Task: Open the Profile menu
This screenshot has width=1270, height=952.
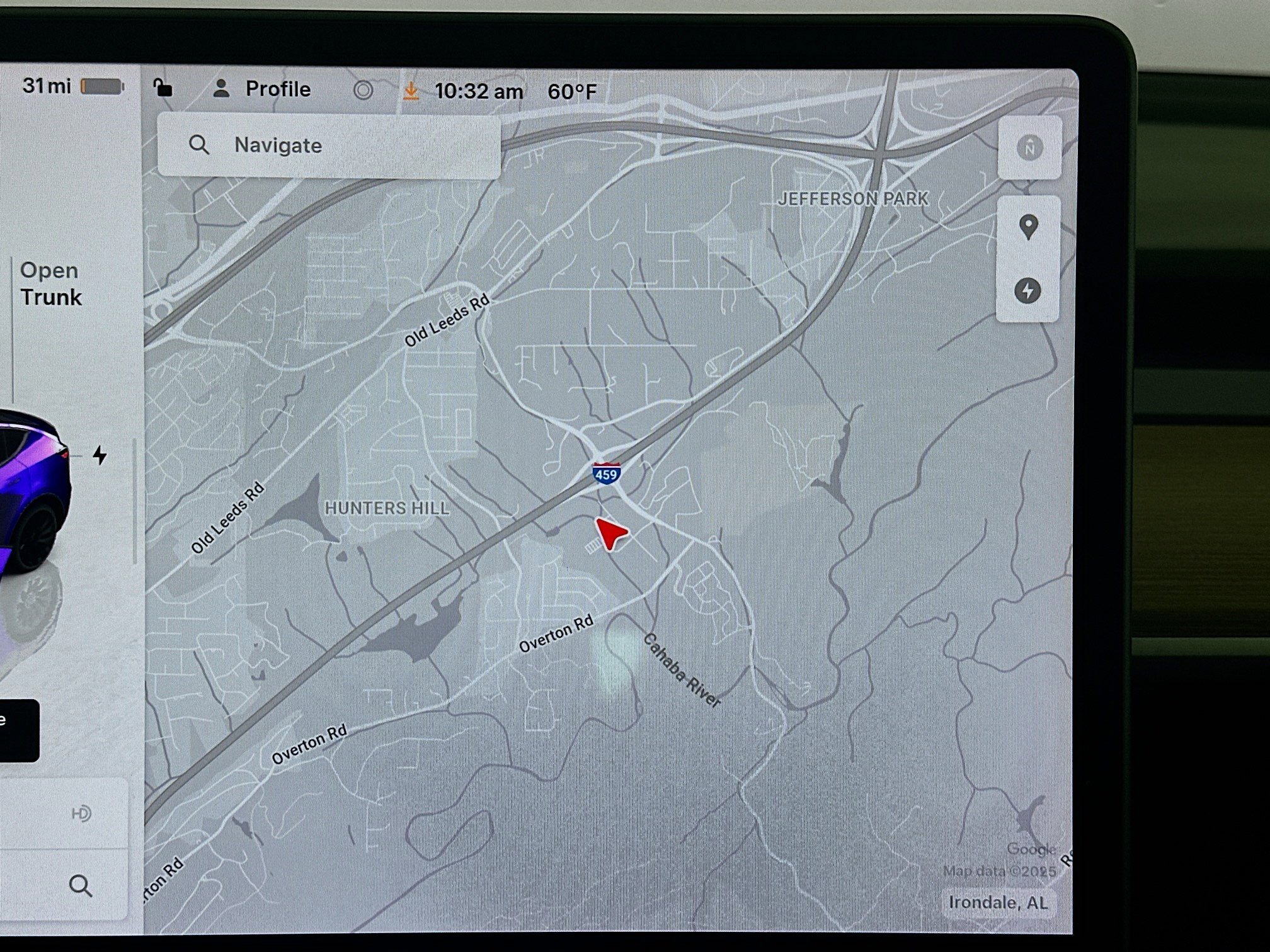Action: (x=277, y=89)
